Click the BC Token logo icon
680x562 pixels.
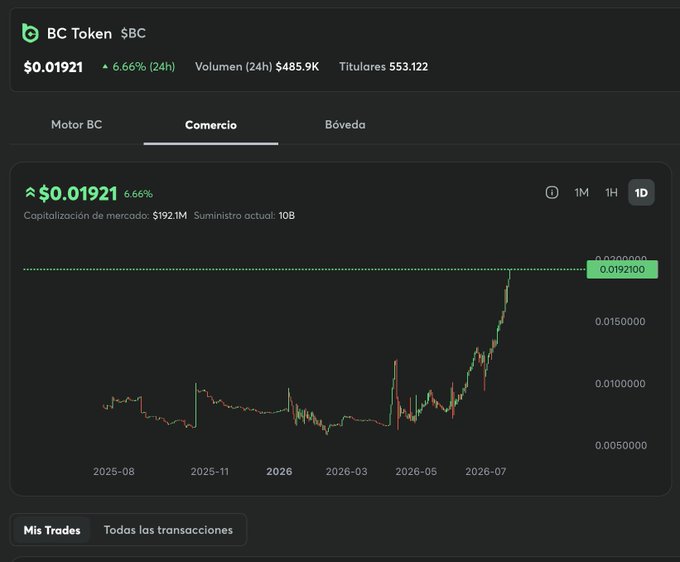click(x=30, y=33)
